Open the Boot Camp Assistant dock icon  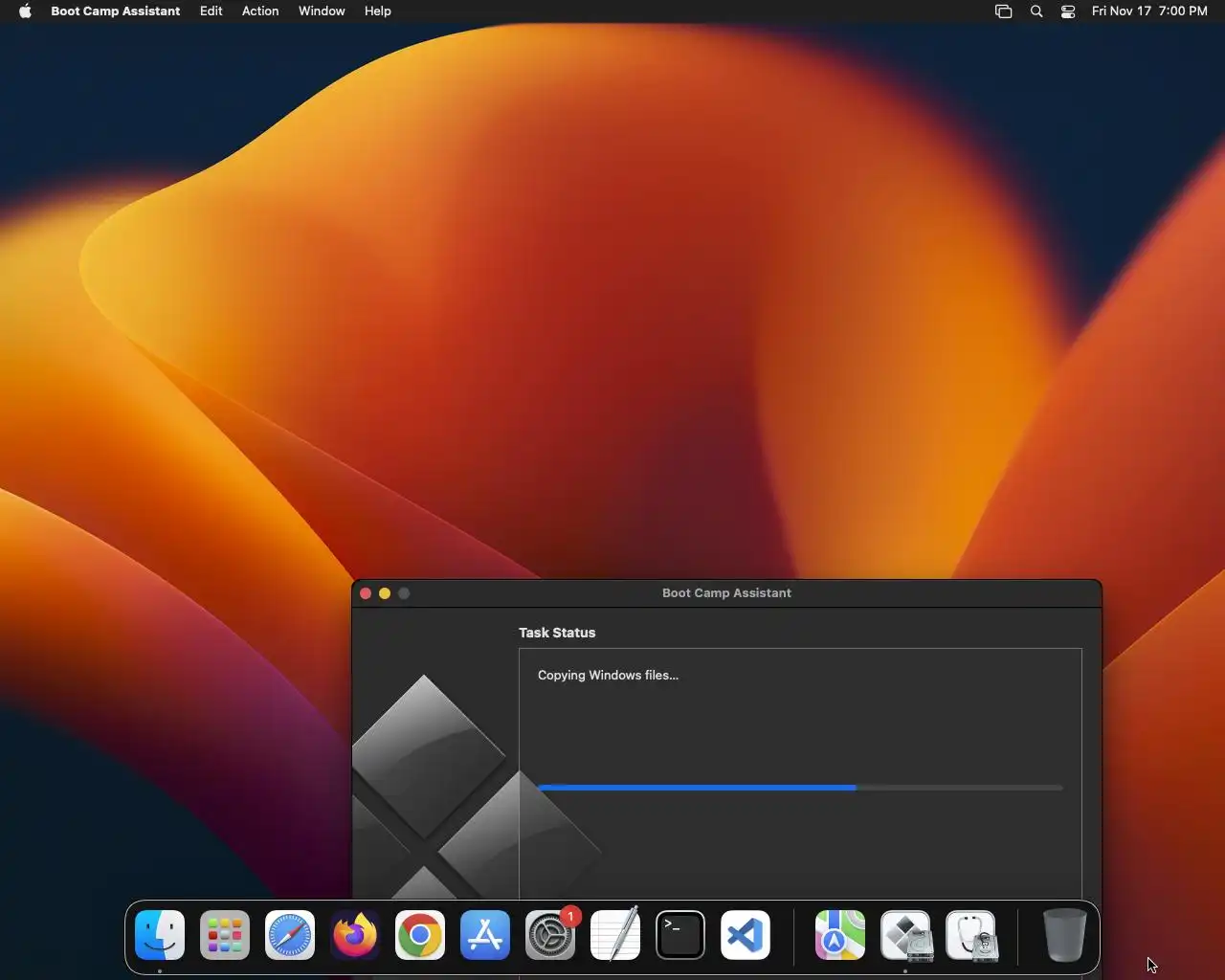[x=905, y=935]
